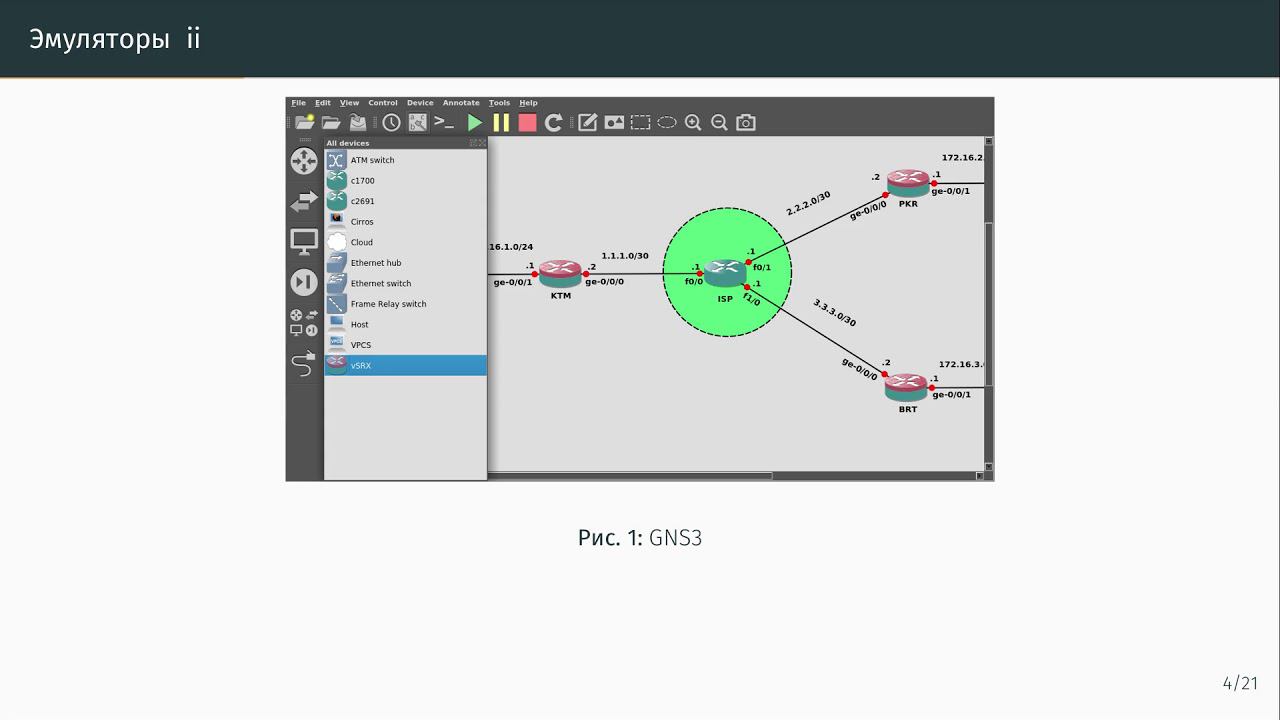
Task: Open the Help menu
Action: [x=528, y=103]
